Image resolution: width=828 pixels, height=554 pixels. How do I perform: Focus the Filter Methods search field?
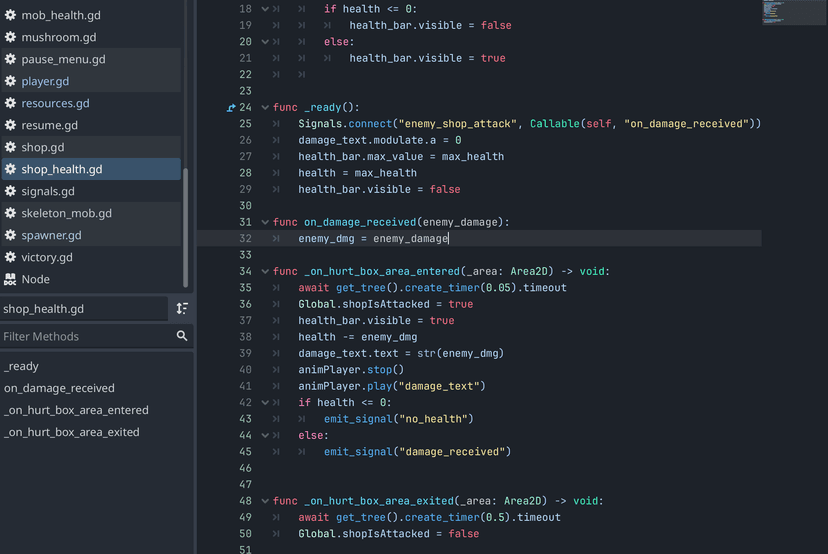click(x=85, y=336)
